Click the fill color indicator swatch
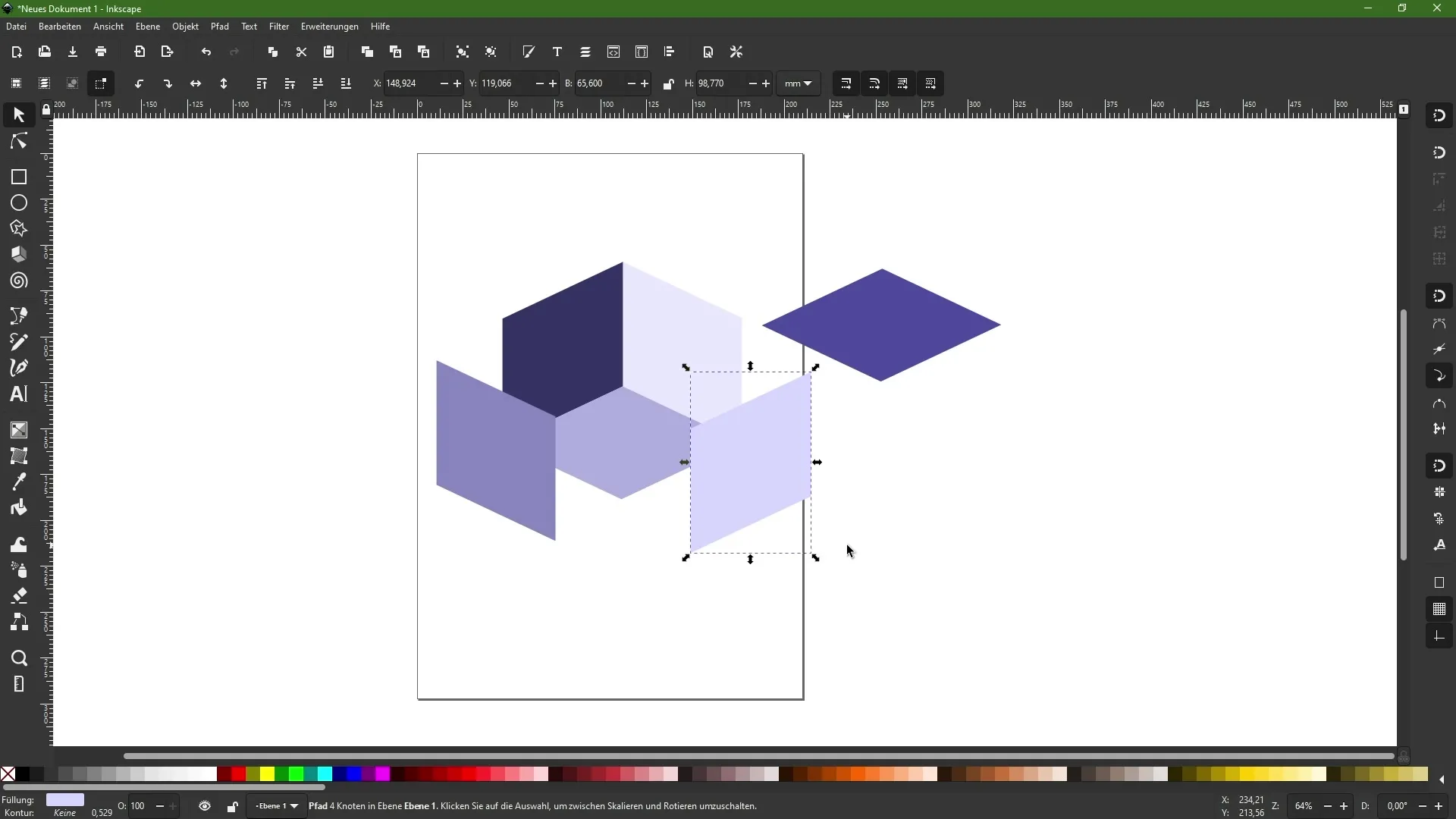Screen dimensions: 1456x819 point(65,800)
